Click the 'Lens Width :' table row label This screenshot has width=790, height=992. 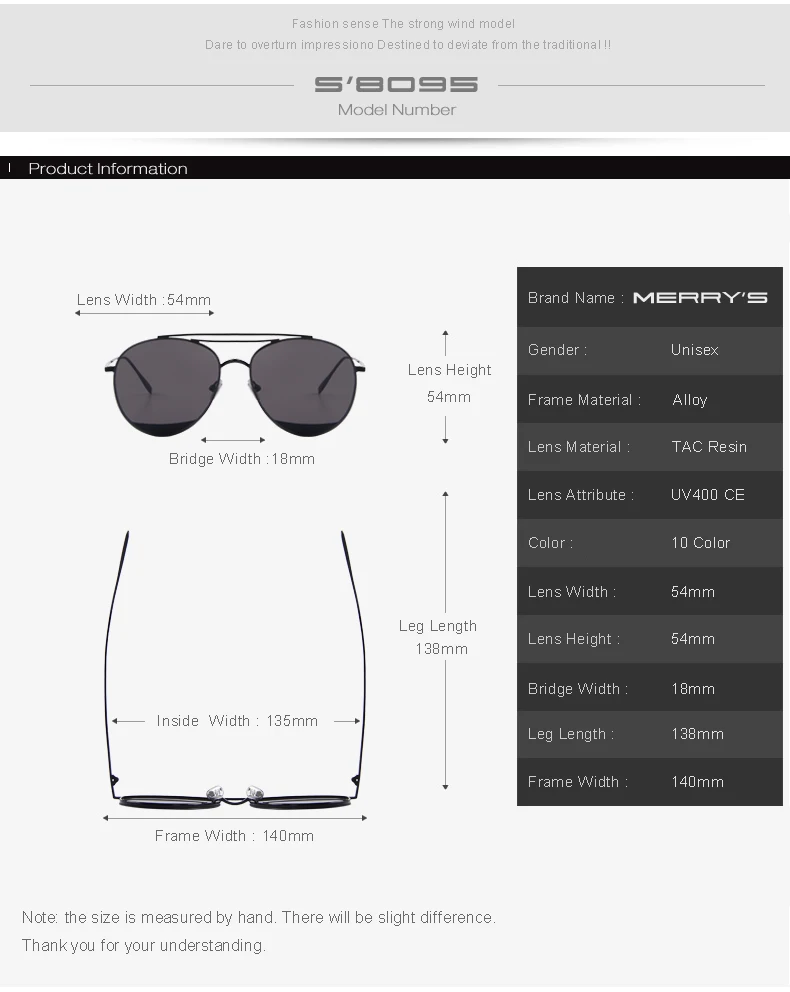coord(572,592)
